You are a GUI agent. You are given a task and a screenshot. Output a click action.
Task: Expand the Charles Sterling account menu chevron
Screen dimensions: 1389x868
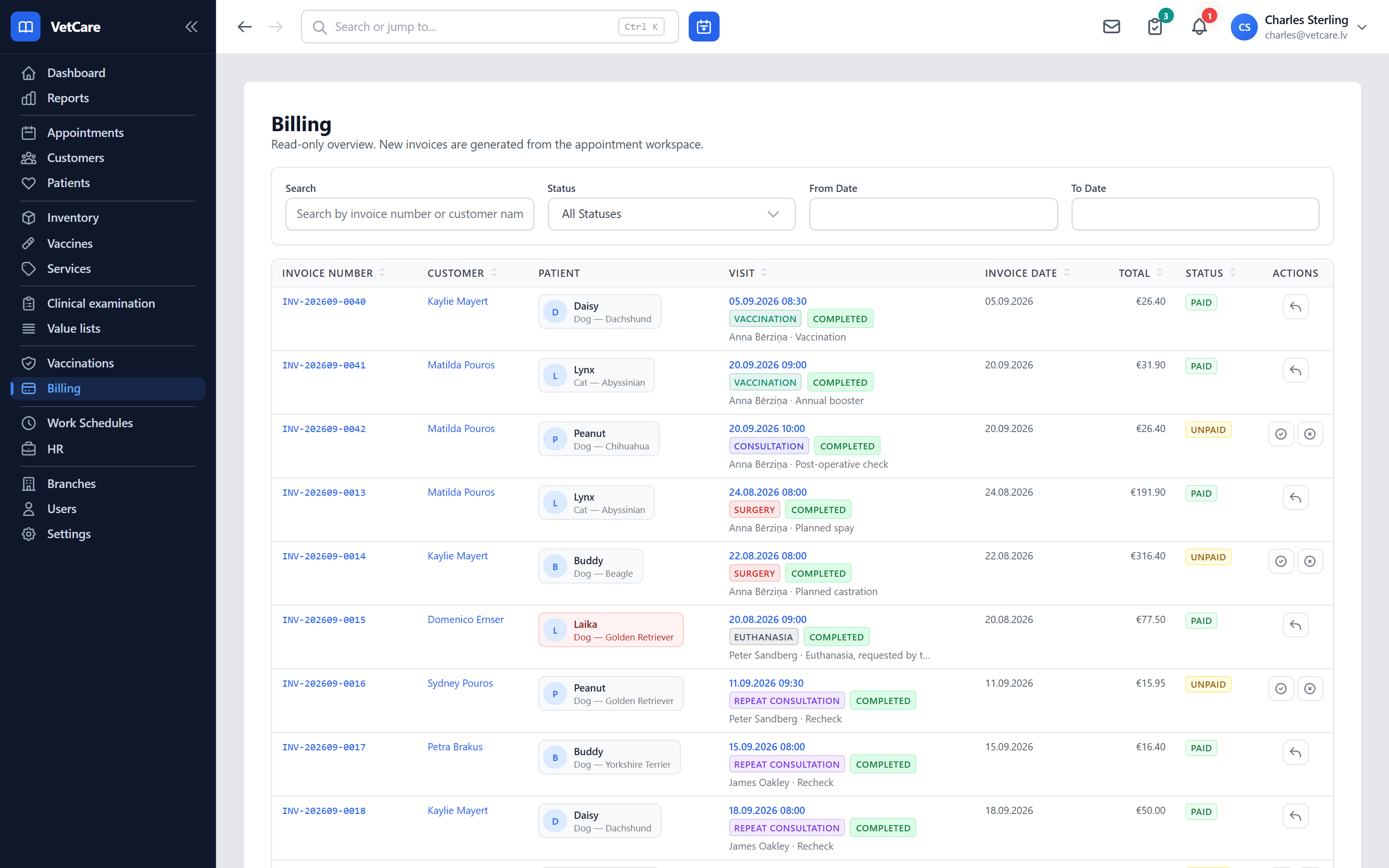coord(1362,27)
